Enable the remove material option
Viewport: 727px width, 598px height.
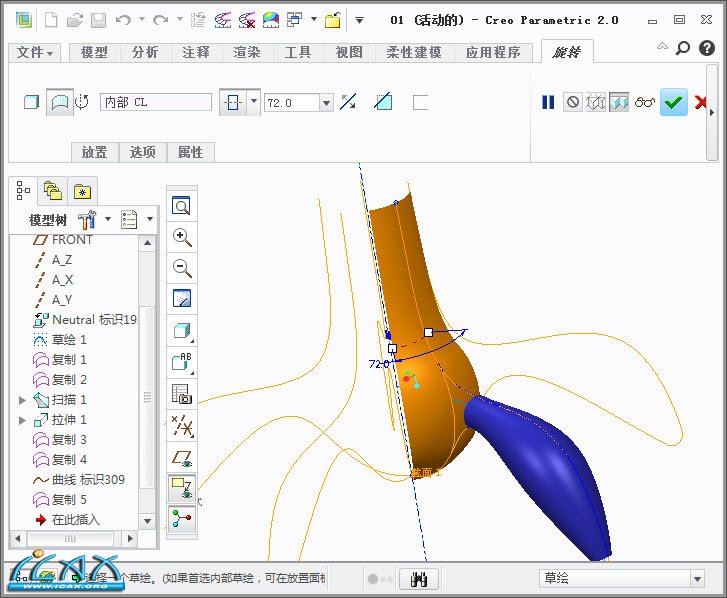[383, 102]
